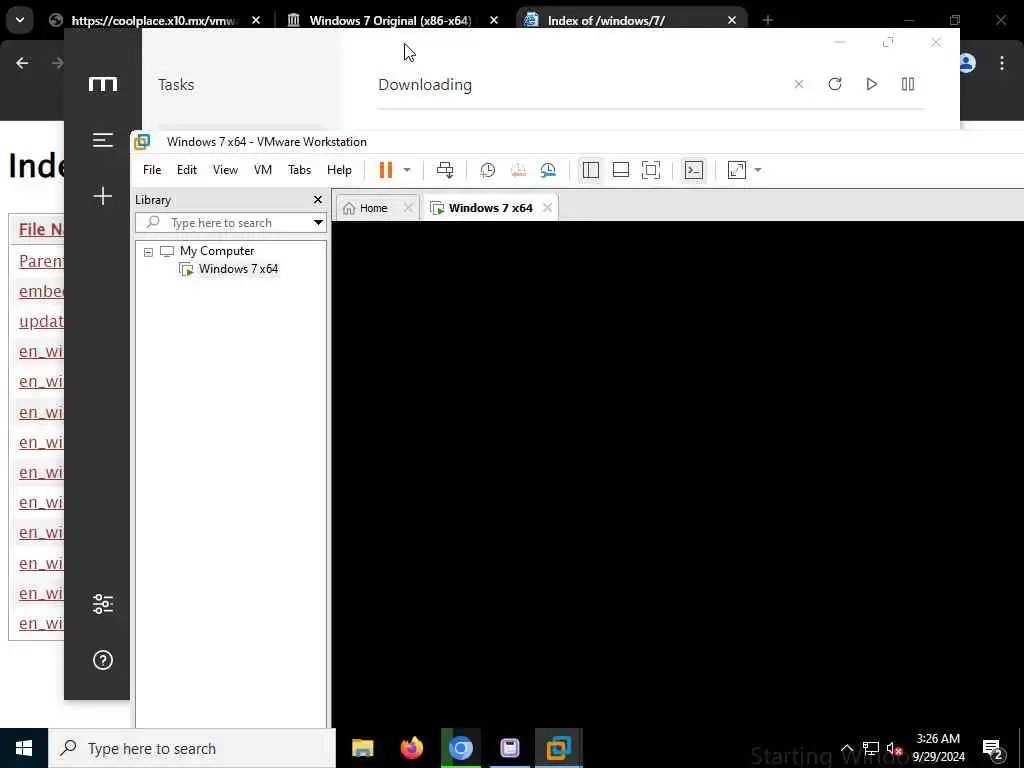Close the Windows 7 Original browser tab
The width and height of the screenshot is (1024, 768).
point(494,20)
